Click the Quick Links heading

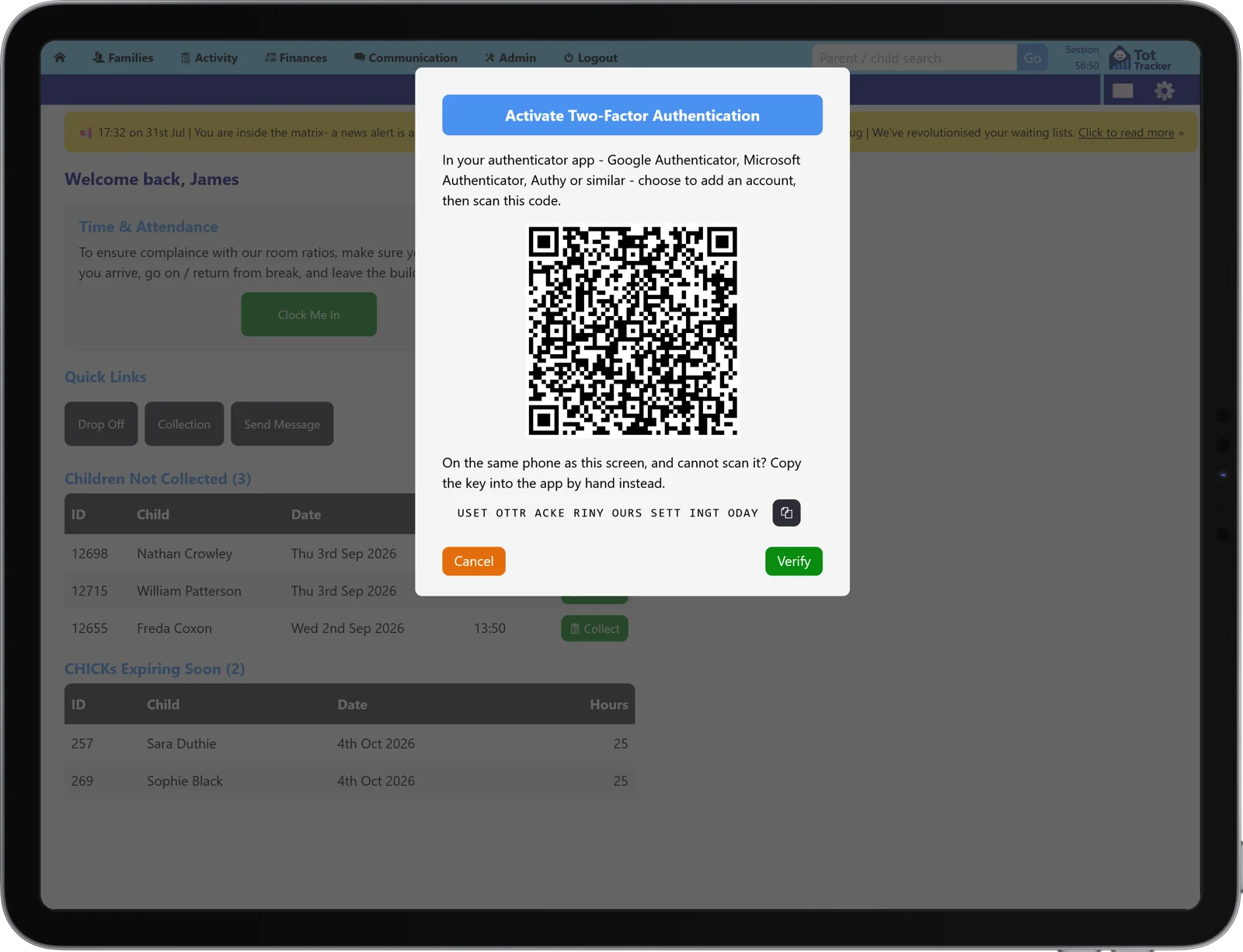(106, 377)
